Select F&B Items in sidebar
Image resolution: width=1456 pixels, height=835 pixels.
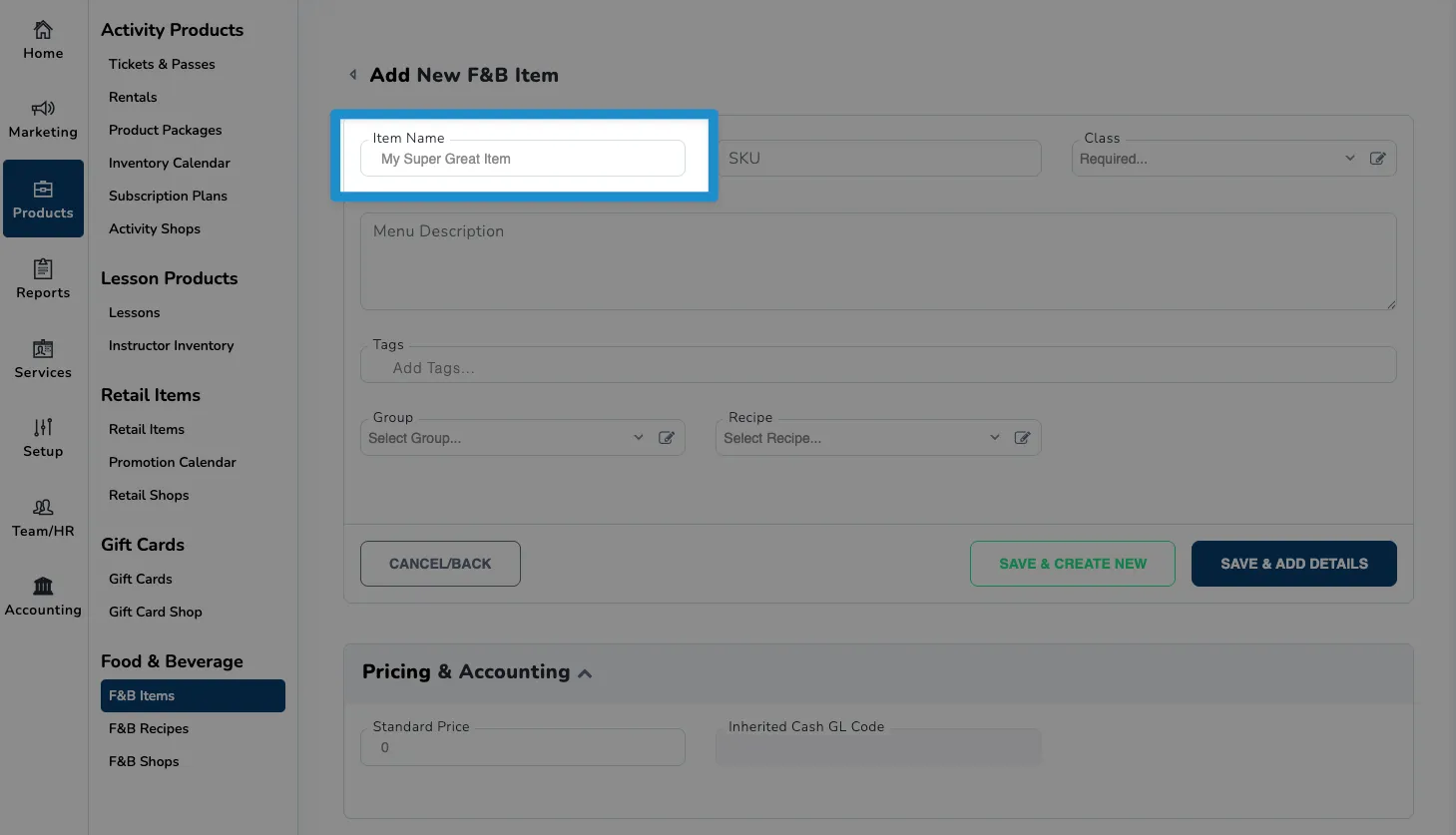point(193,695)
